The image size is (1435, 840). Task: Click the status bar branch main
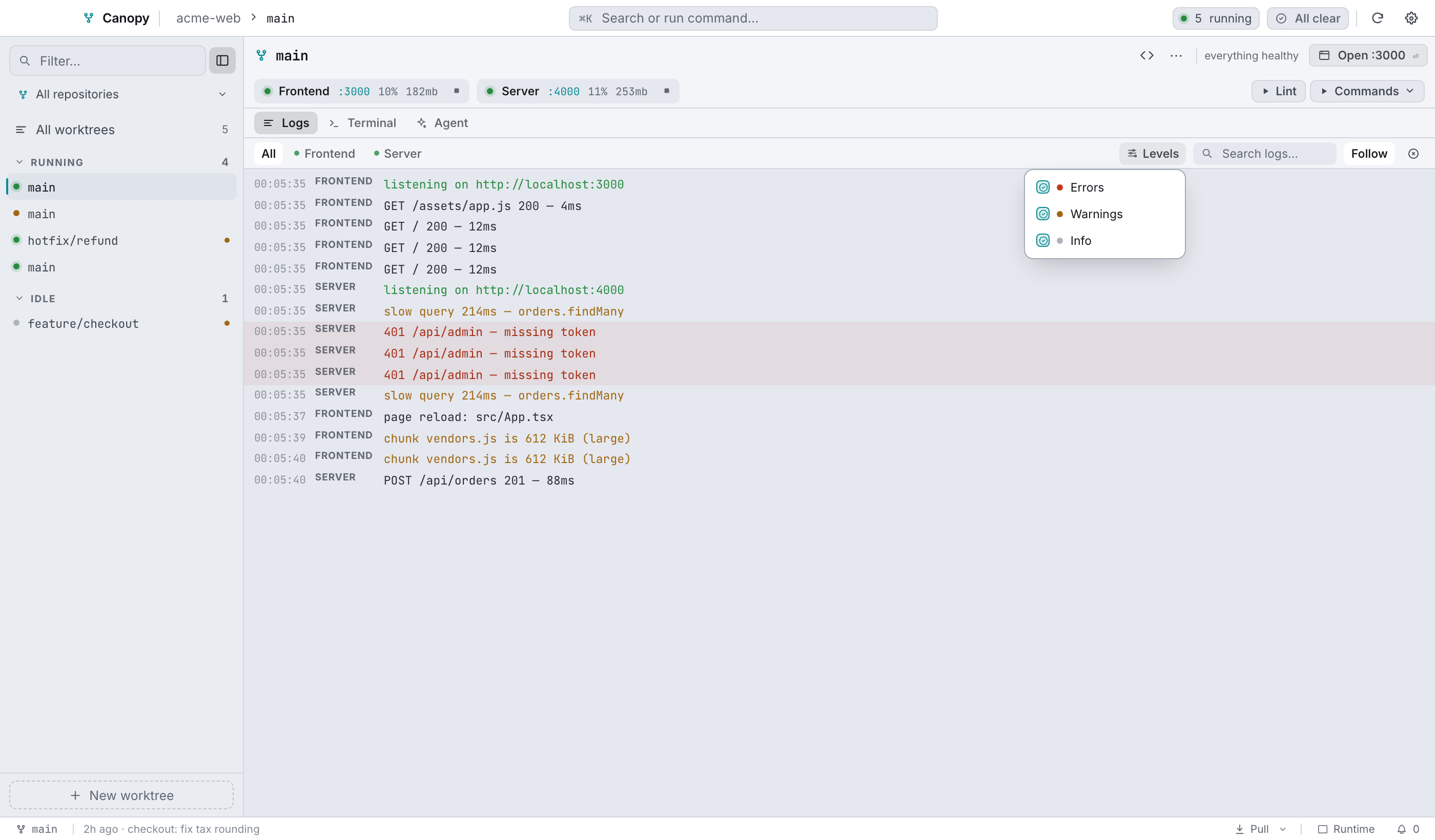click(37, 829)
